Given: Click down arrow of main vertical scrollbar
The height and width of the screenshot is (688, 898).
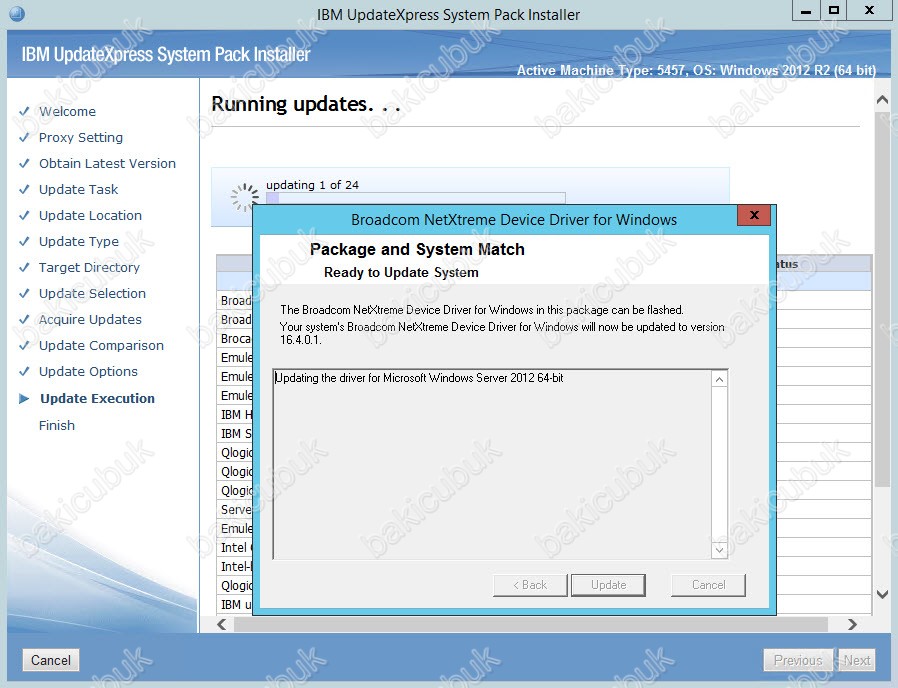Looking at the screenshot, I should point(883,595).
